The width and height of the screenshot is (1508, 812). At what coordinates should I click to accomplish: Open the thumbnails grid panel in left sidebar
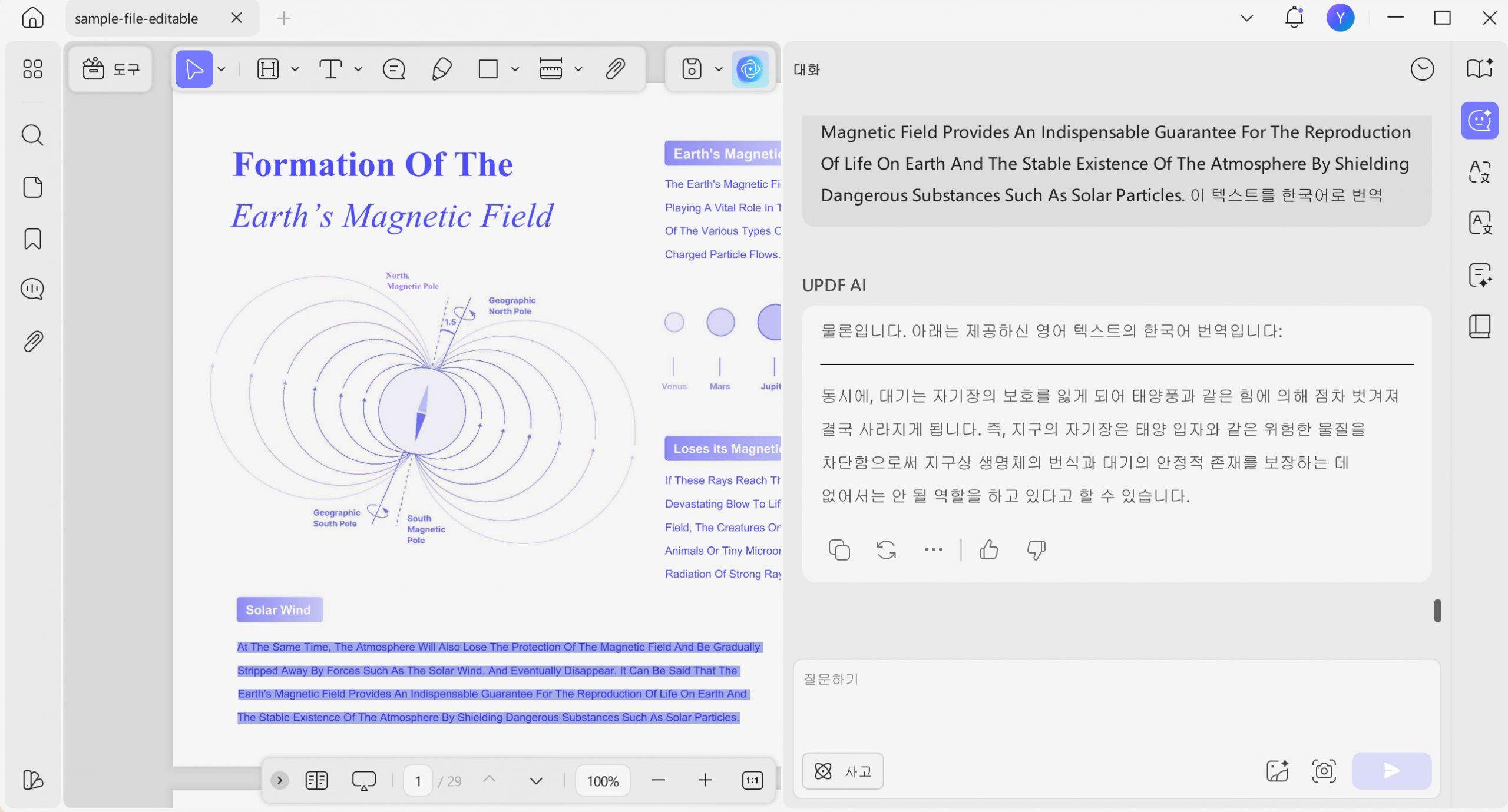pyautogui.click(x=32, y=69)
